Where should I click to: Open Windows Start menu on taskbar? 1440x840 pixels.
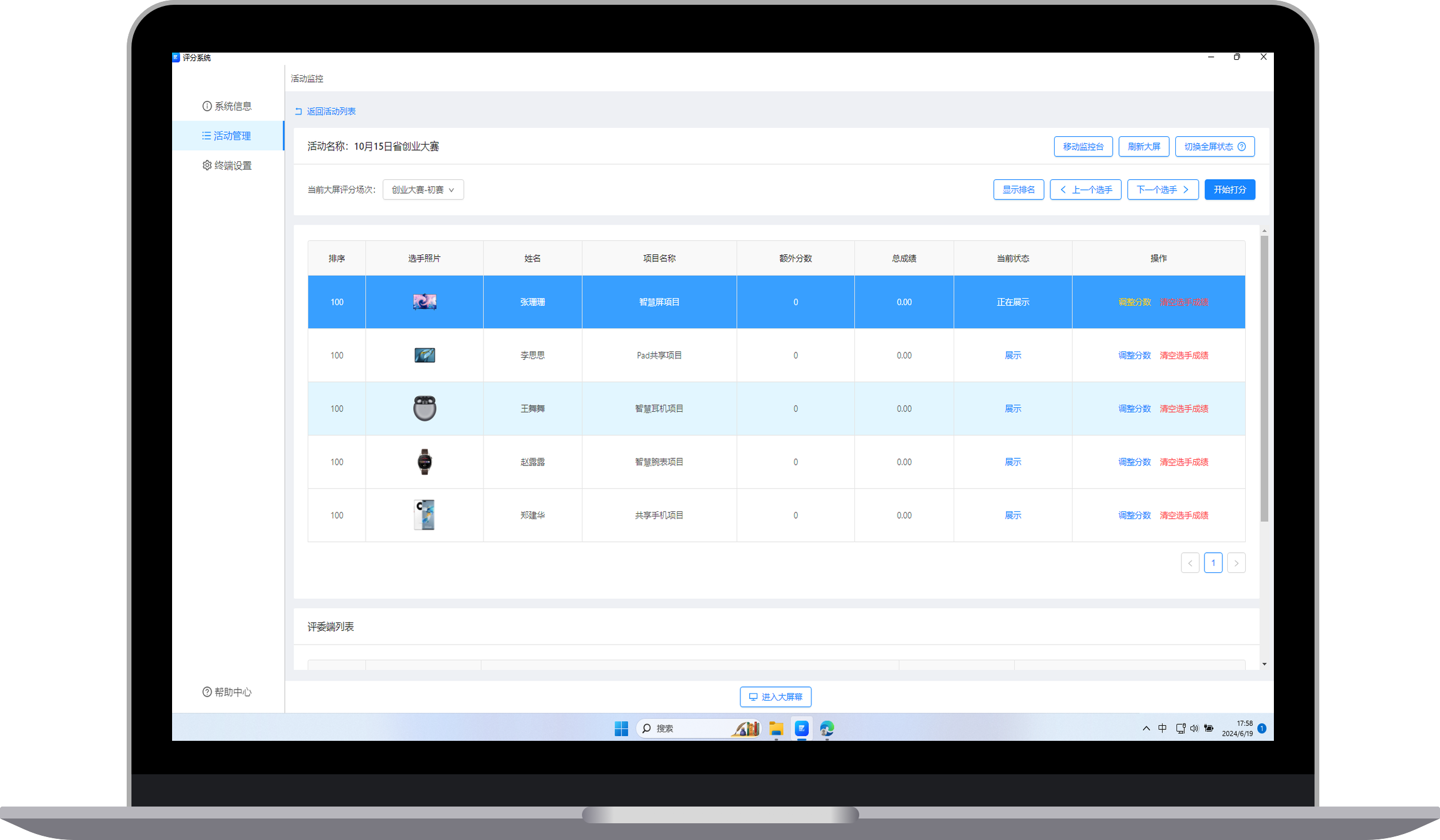[x=621, y=728]
